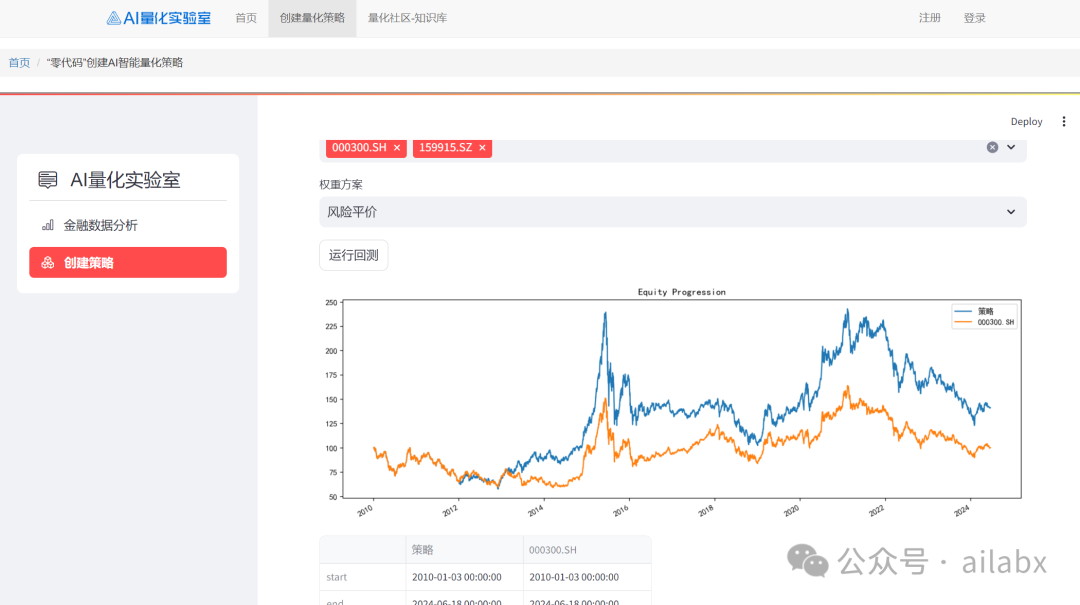Click the 000300.SH tag text
This screenshot has width=1080, height=605.
(359, 147)
